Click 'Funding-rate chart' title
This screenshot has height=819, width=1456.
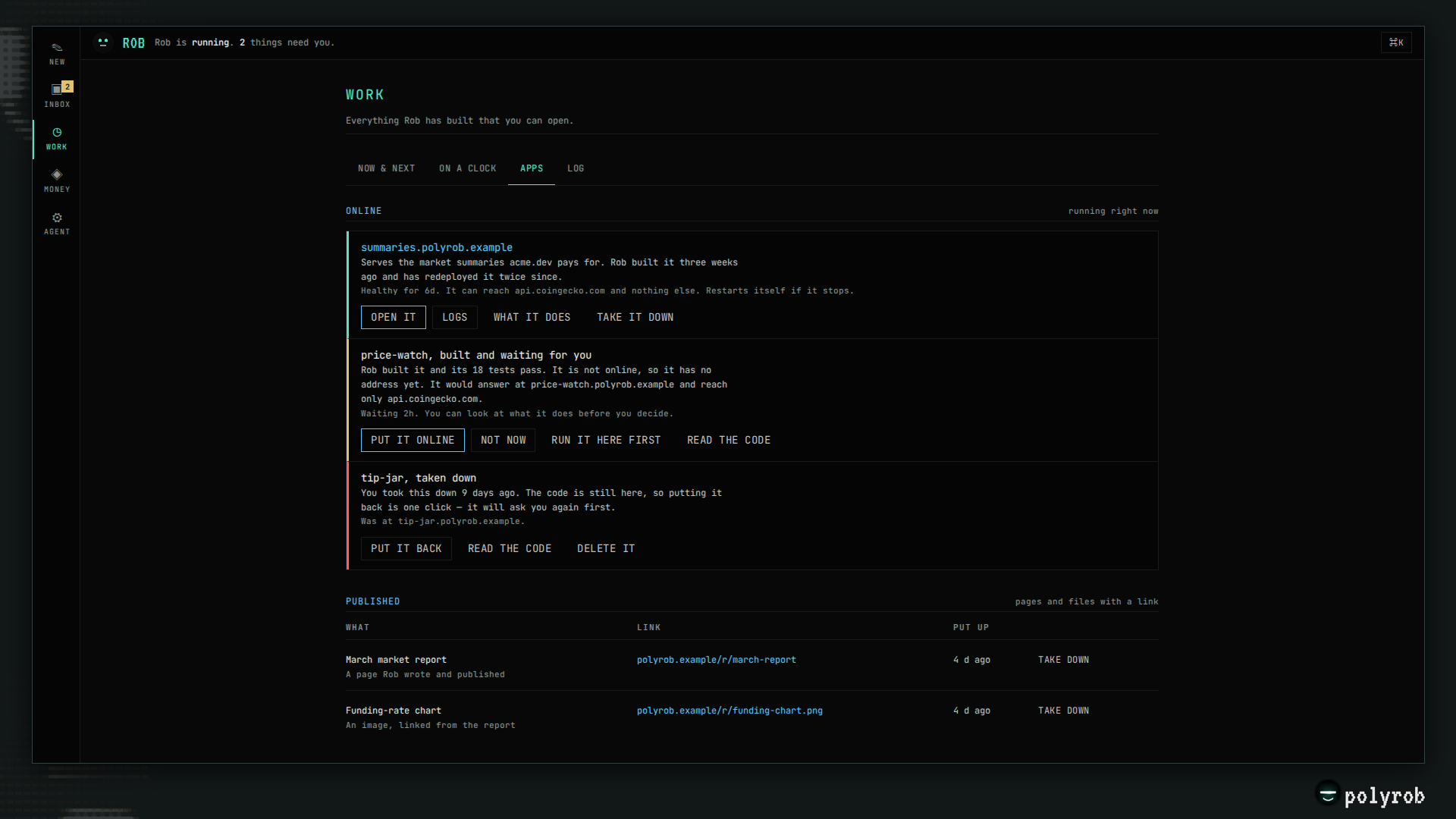click(x=393, y=711)
